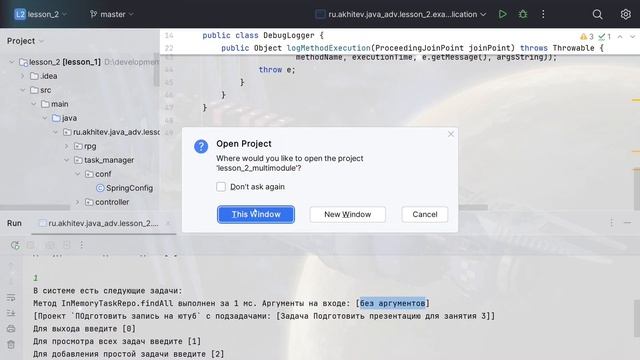Collapse the task_manager package
This screenshot has height=360, width=640.
(x=67, y=160)
